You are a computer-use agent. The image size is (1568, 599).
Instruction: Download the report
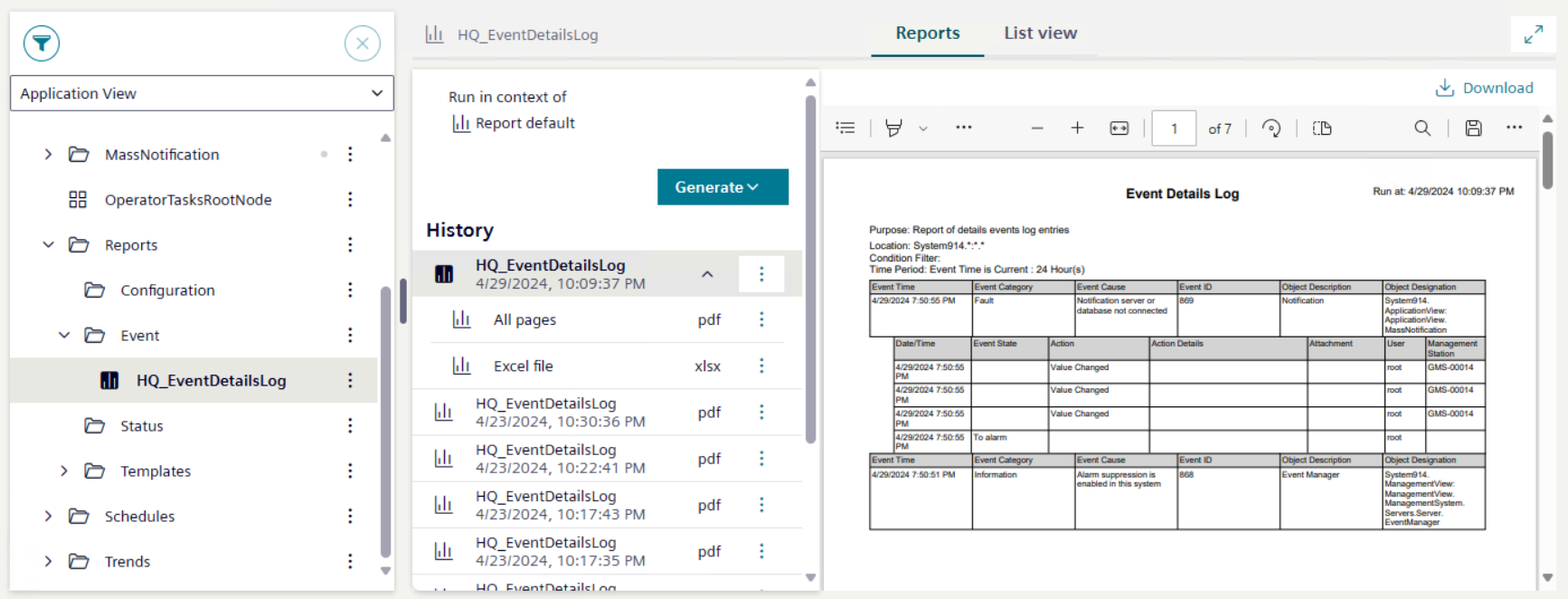[x=1484, y=88]
